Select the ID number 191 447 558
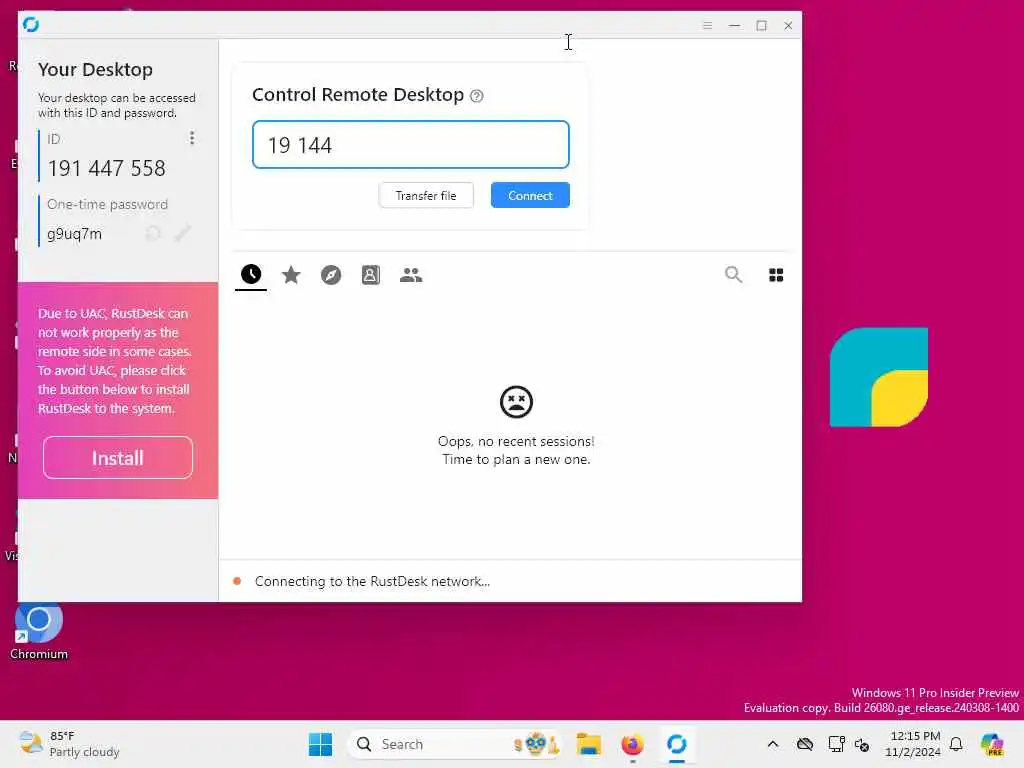This screenshot has height=768, width=1024. click(106, 168)
